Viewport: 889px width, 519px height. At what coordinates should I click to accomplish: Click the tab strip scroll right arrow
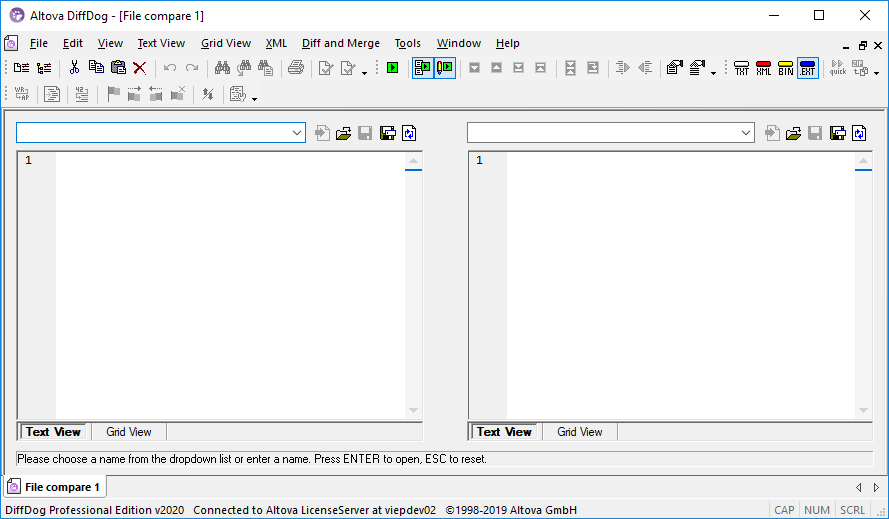876,487
